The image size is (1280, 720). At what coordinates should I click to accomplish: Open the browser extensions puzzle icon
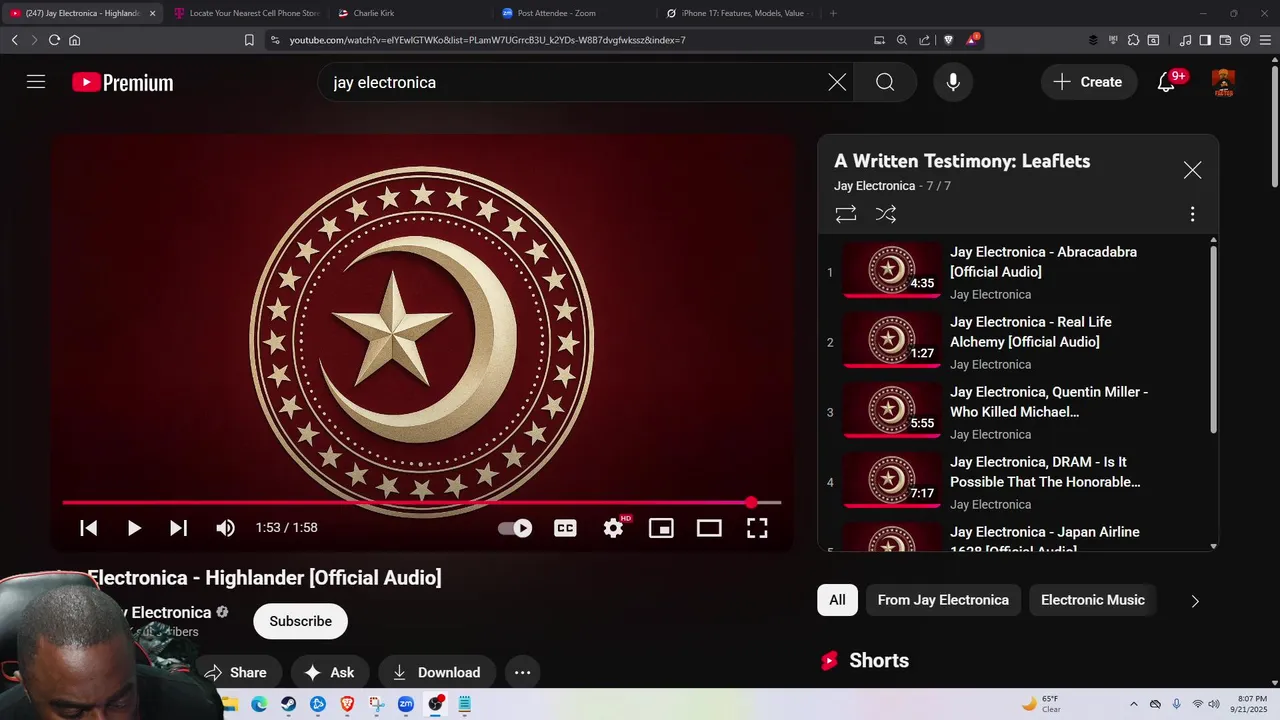(x=1133, y=40)
